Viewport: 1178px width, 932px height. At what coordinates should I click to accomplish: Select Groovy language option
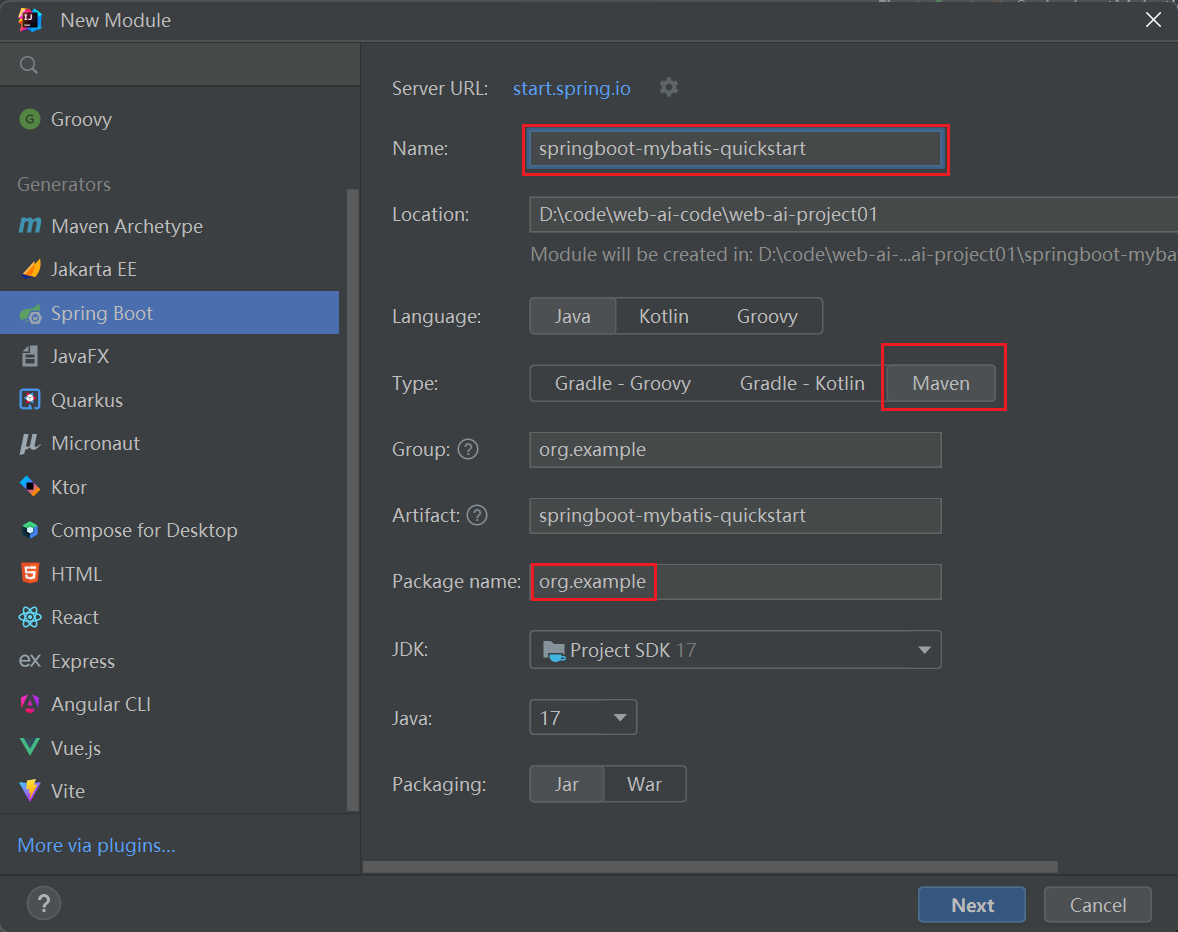point(767,316)
